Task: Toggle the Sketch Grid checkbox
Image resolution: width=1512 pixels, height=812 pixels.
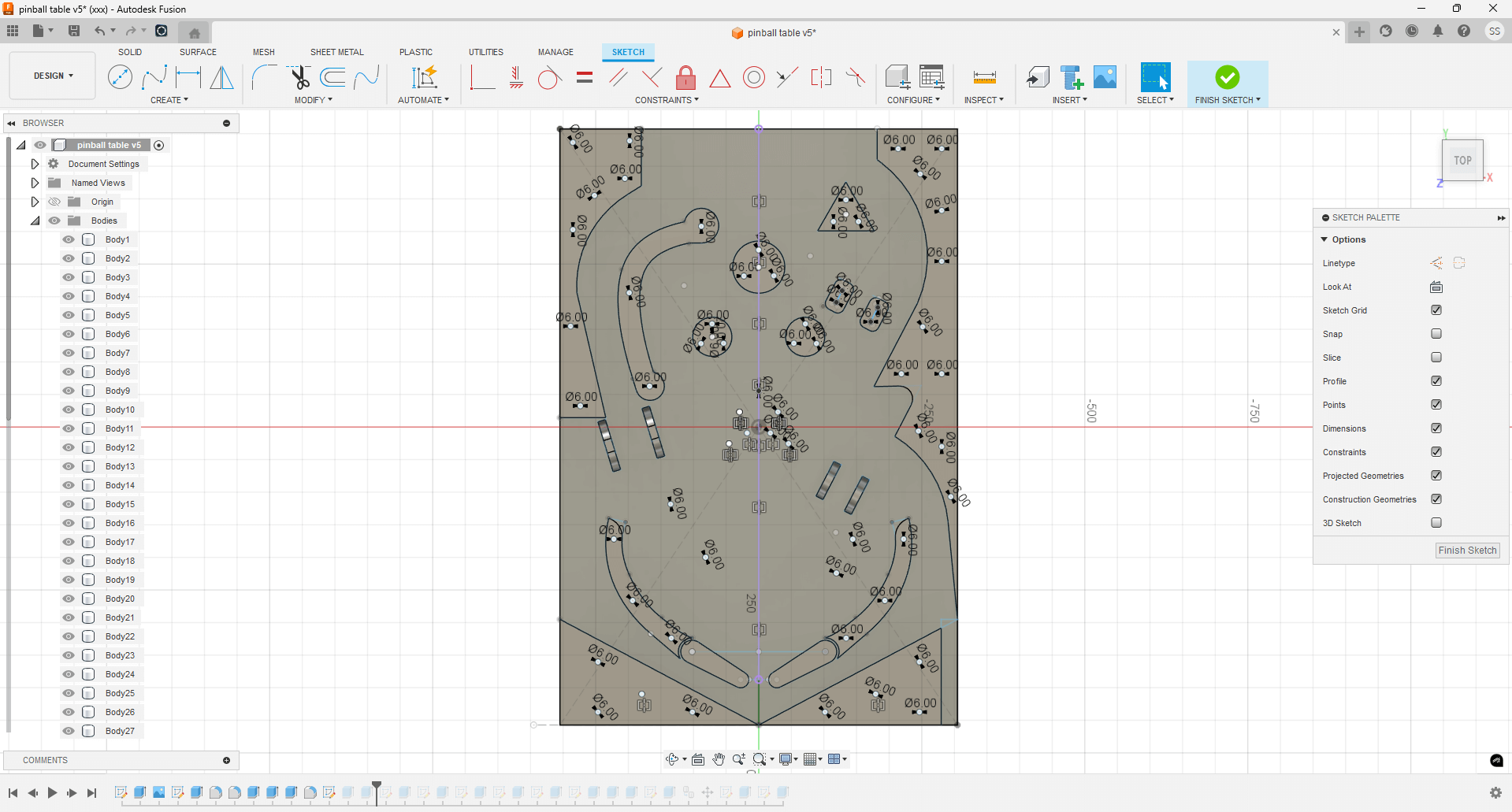Action: coord(1436,310)
